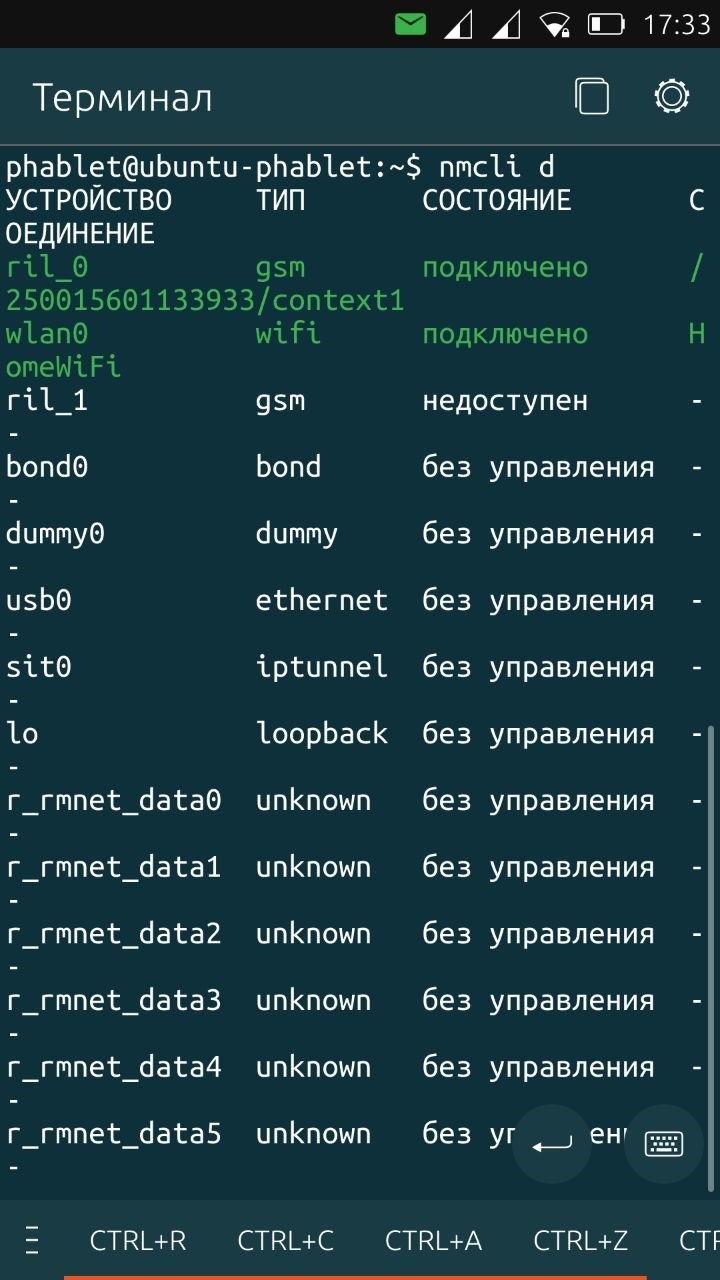Send the CTRL+Z shortcut
Viewport: 720px width, 1280px height.
tap(581, 1241)
